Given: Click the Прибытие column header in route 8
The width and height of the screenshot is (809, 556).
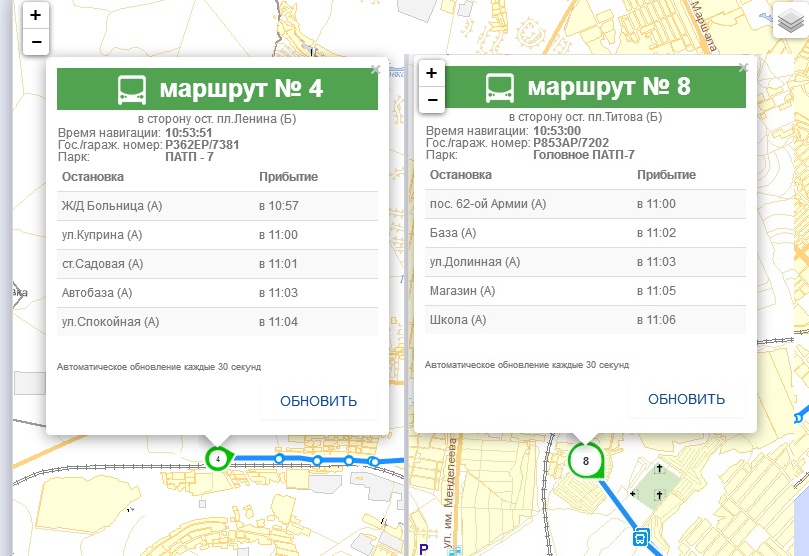Looking at the screenshot, I should coord(667,175).
